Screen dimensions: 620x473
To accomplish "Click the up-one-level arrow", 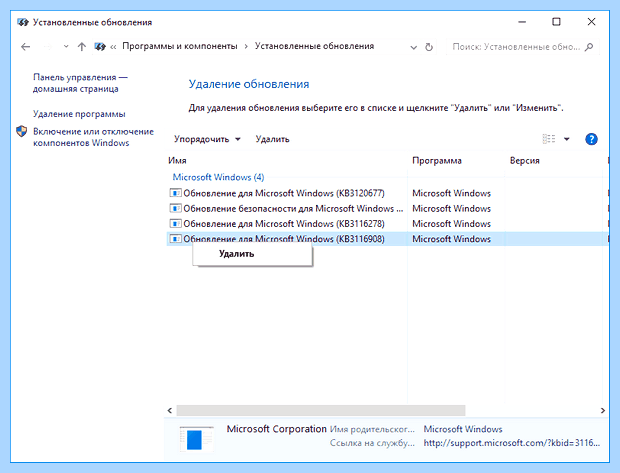I will pos(82,47).
